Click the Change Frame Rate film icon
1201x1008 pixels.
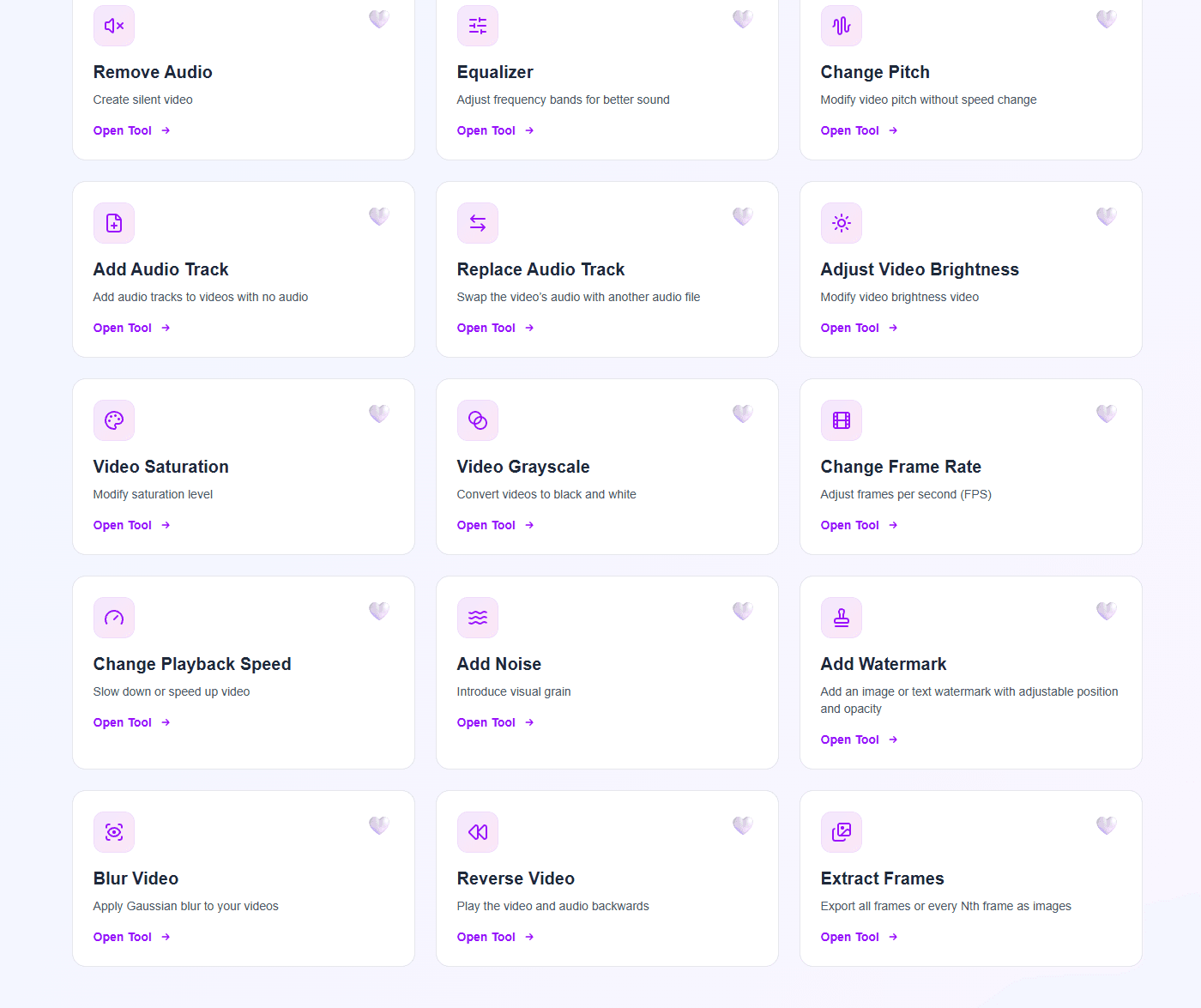point(842,420)
